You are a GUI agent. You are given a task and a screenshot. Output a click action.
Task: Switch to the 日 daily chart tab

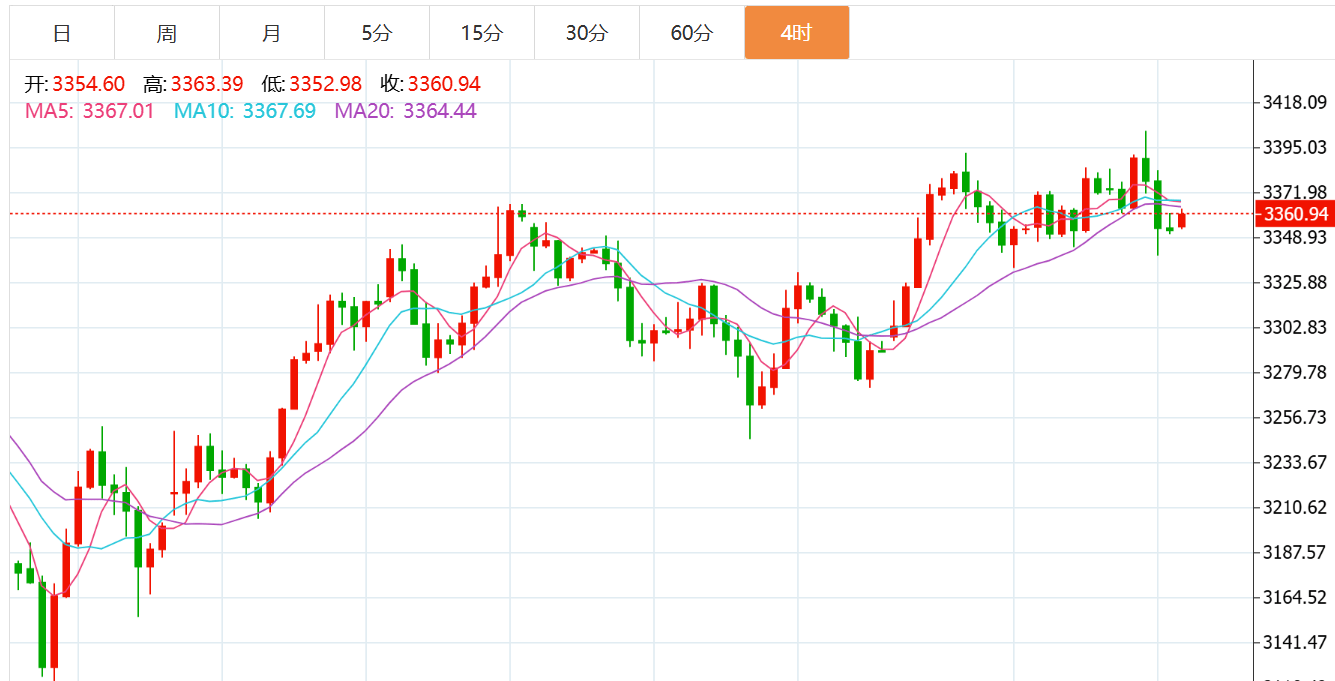62,33
